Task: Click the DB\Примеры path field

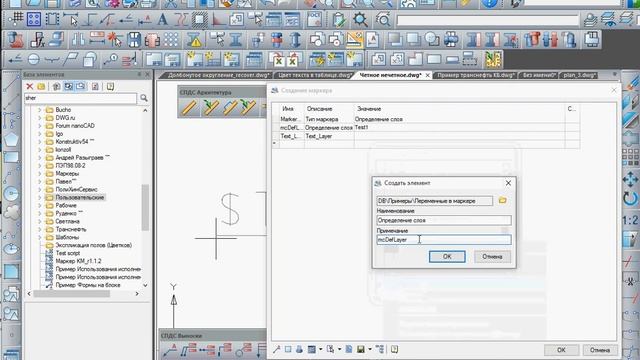Action: [434, 201]
